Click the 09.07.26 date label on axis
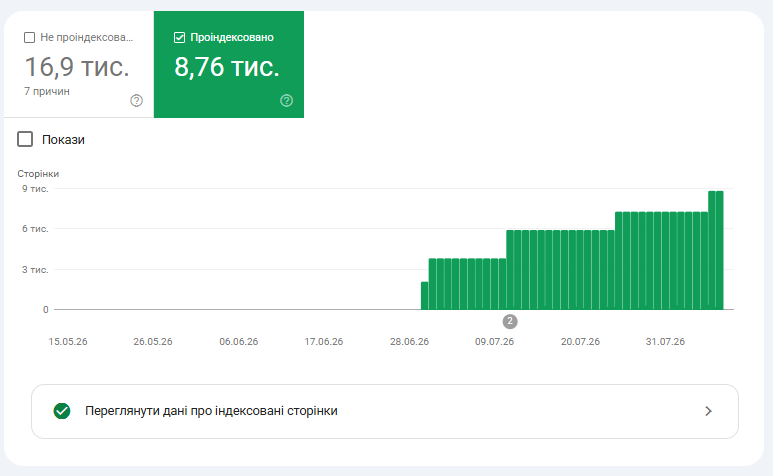 [494, 341]
